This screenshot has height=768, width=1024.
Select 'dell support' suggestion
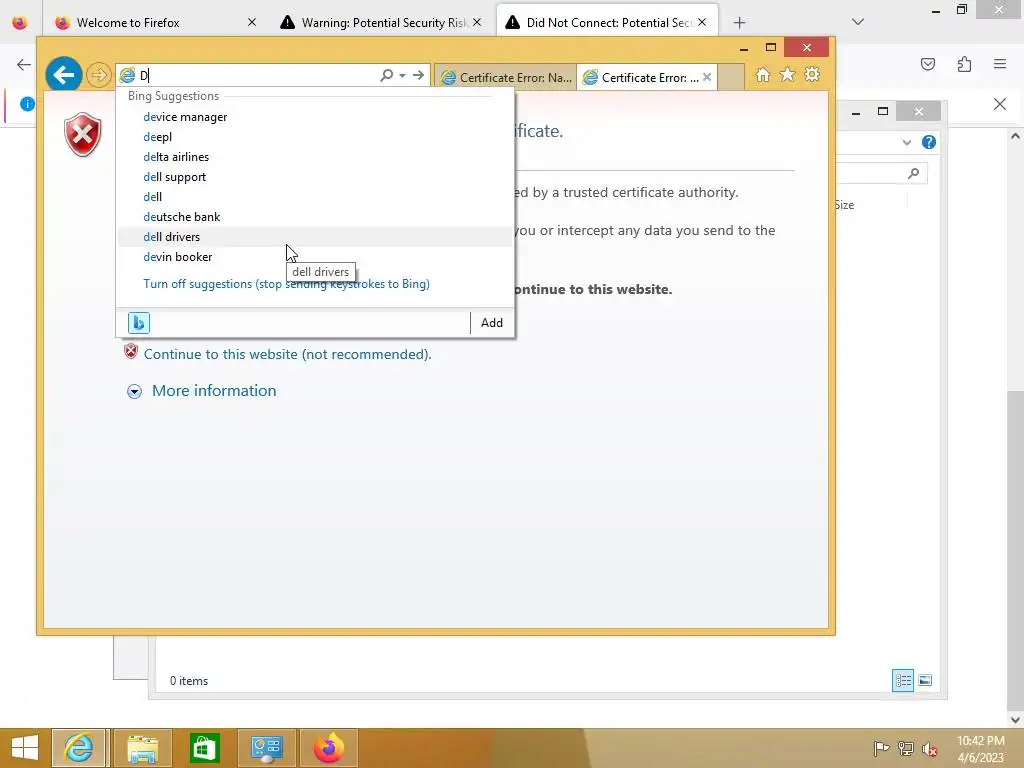[x=315, y=177]
